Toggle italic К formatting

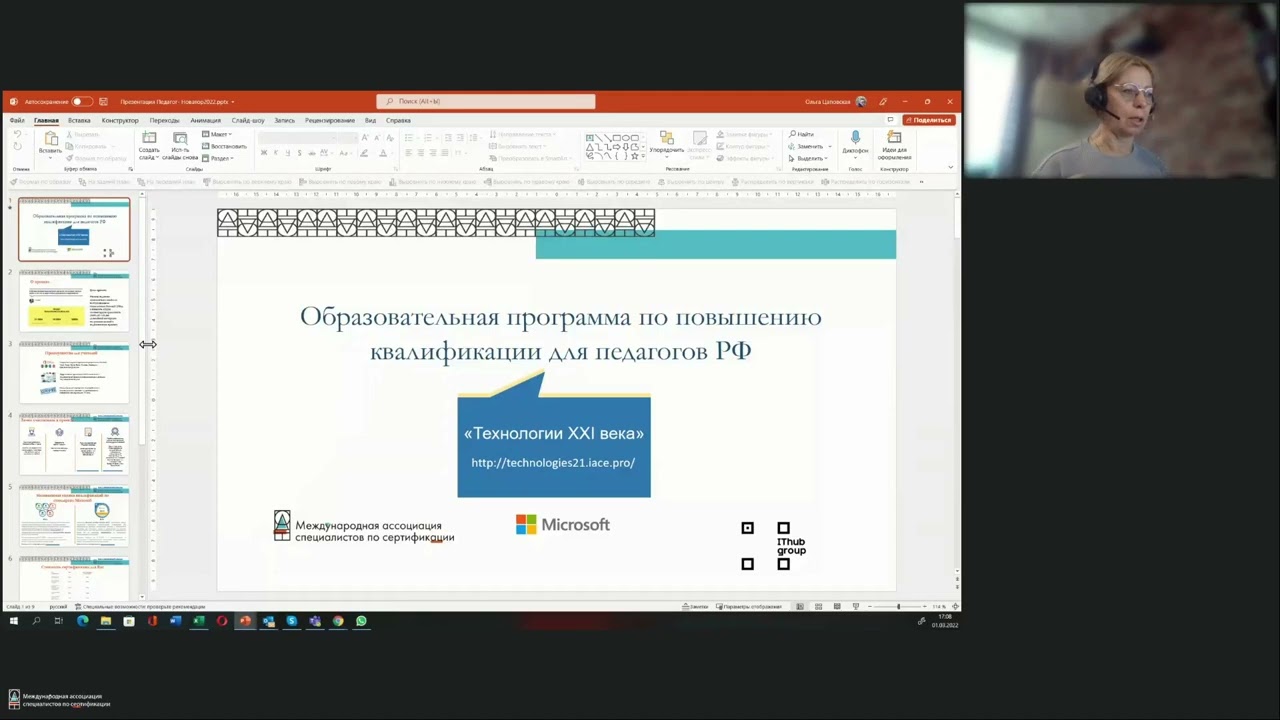click(276, 153)
